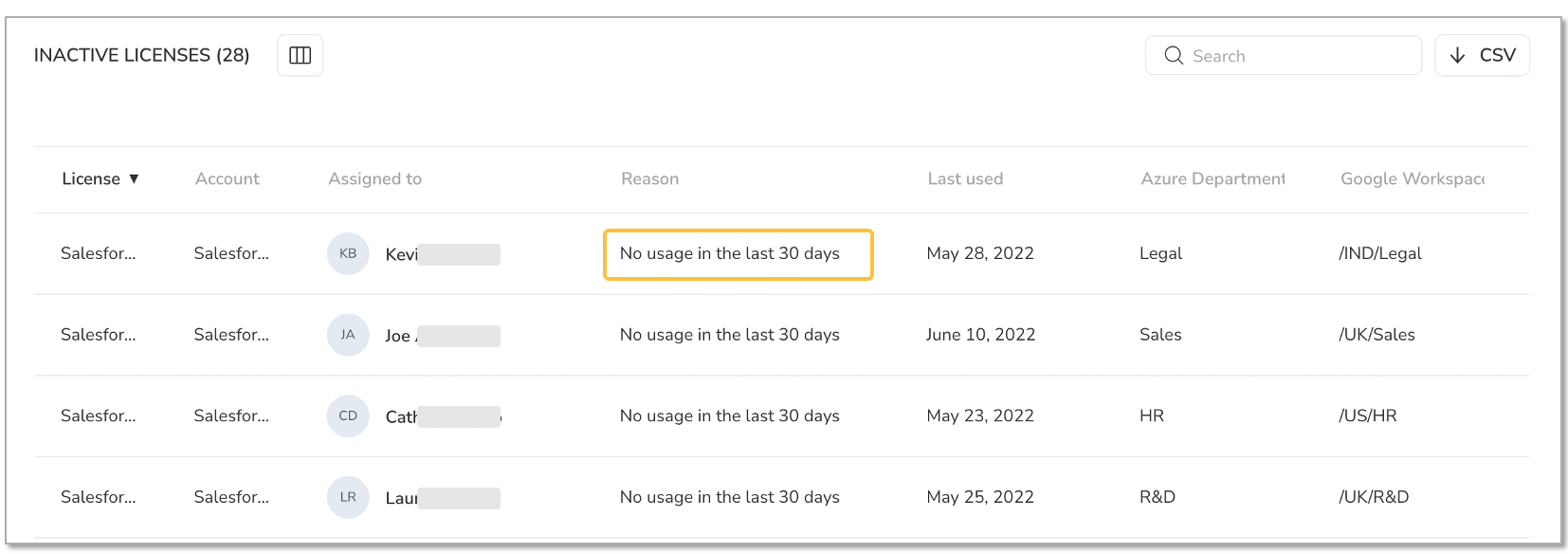The width and height of the screenshot is (1568, 554).
Task: Click the CSV download arrow icon
Action: [1457, 56]
